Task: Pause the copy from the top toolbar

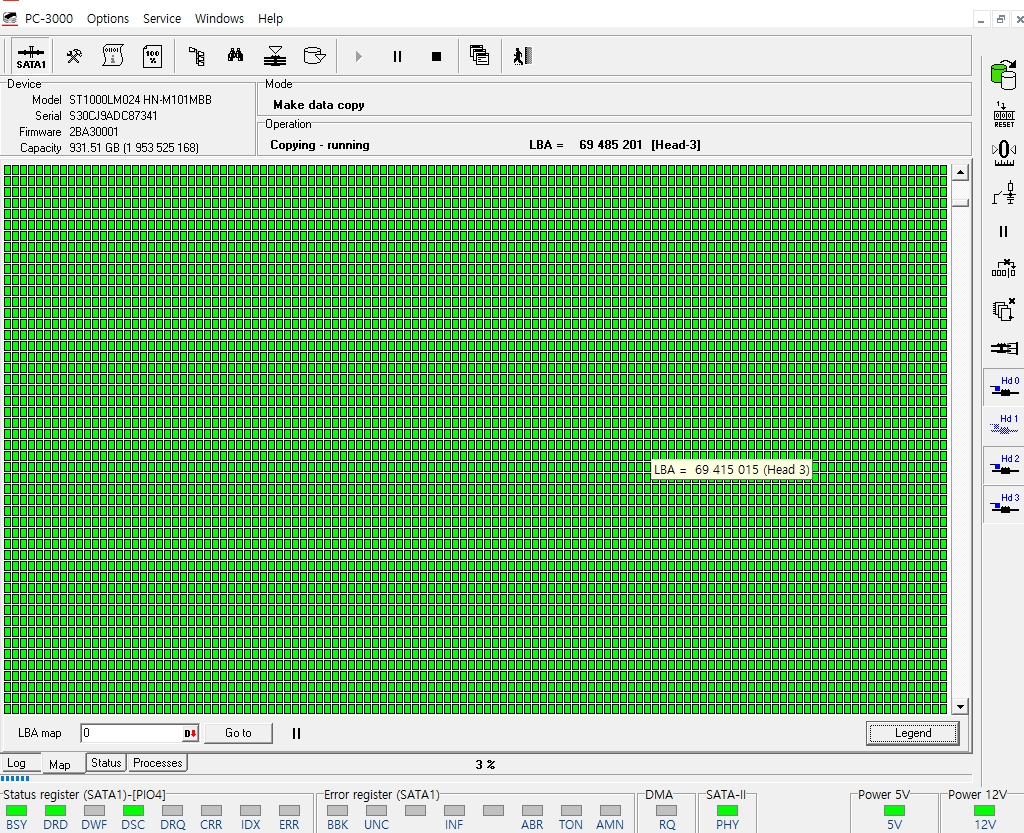Action: tap(397, 56)
